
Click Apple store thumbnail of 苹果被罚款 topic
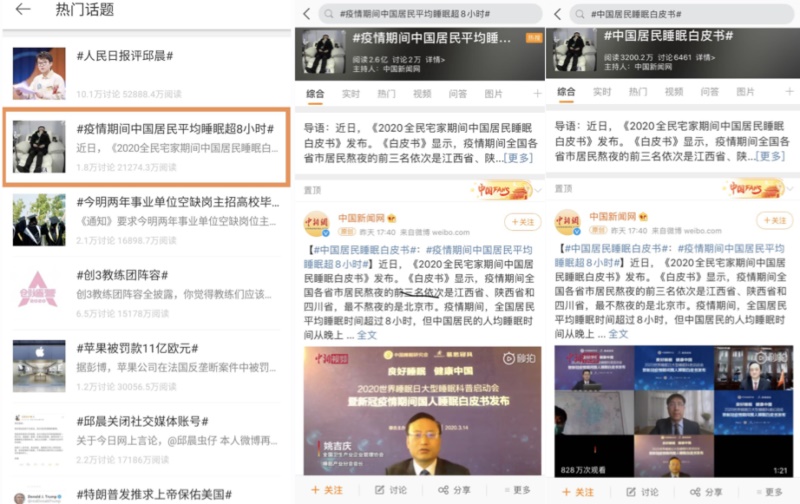click(x=39, y=366)
